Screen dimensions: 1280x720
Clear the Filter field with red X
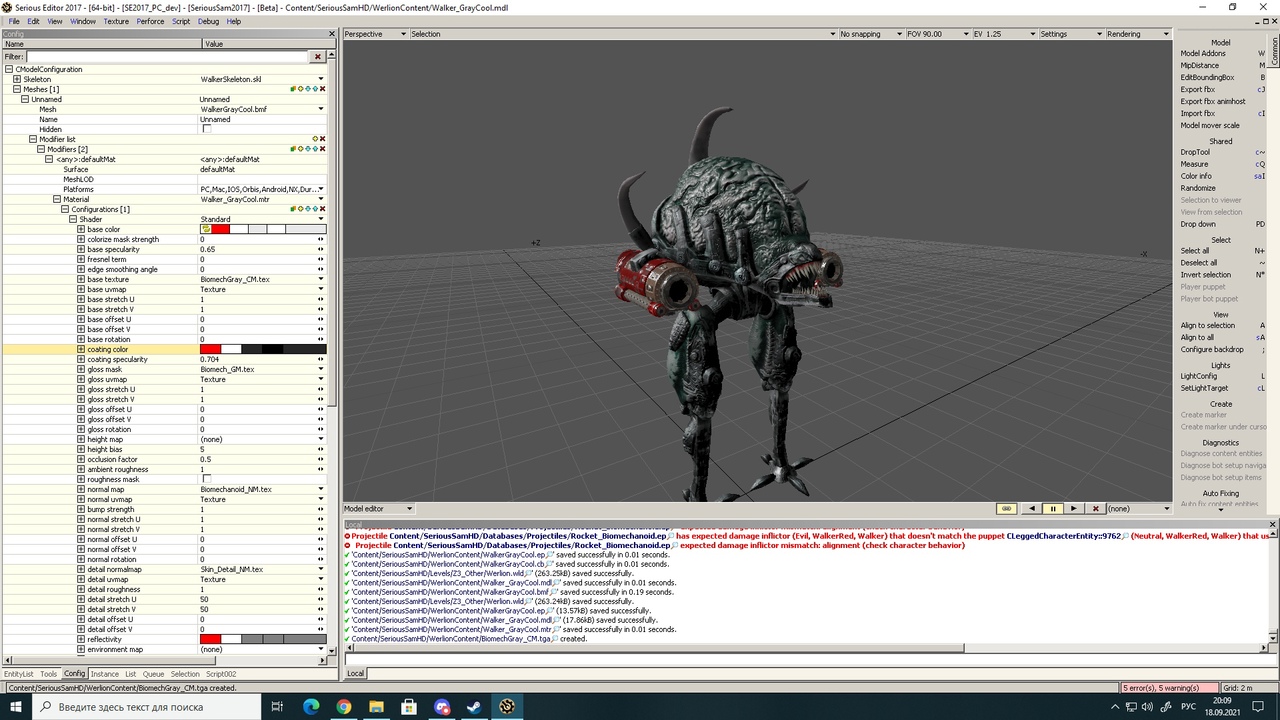(x=318, y=57)
